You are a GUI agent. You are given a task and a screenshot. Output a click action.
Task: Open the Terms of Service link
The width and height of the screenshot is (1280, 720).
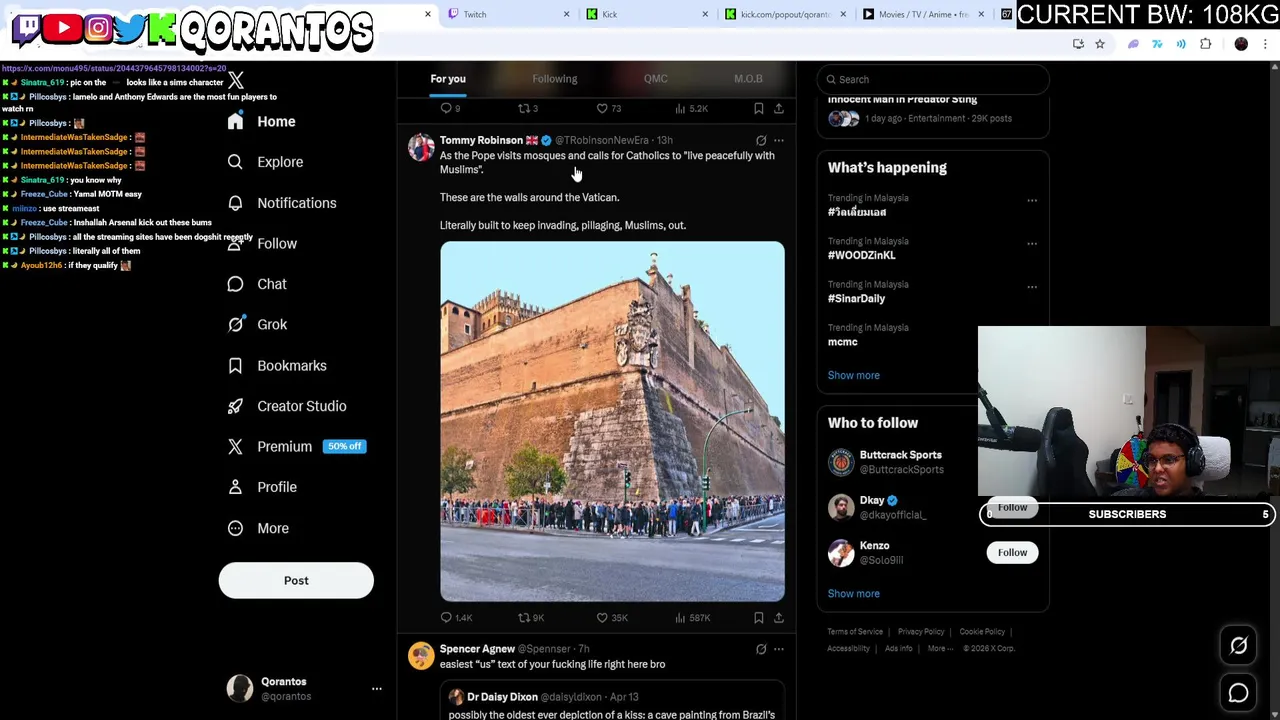(855, 632)
